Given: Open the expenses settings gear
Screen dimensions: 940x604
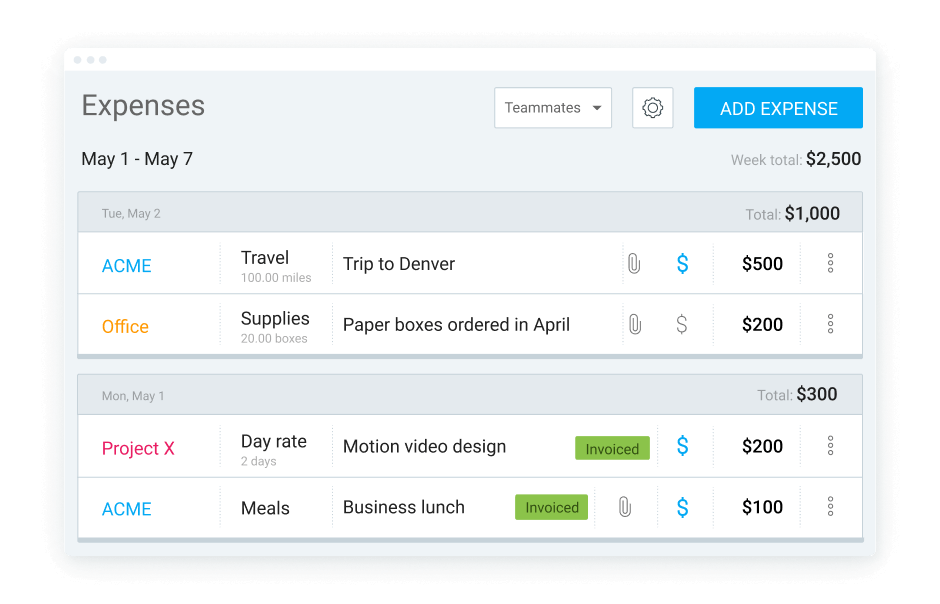Looking at the screenshot, I should tap(652, 108).
